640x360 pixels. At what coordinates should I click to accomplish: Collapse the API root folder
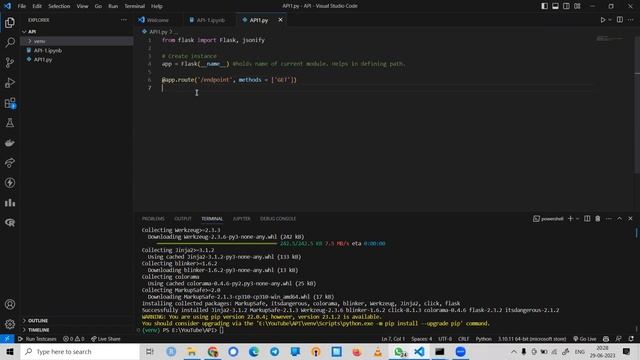coord(77,32)
